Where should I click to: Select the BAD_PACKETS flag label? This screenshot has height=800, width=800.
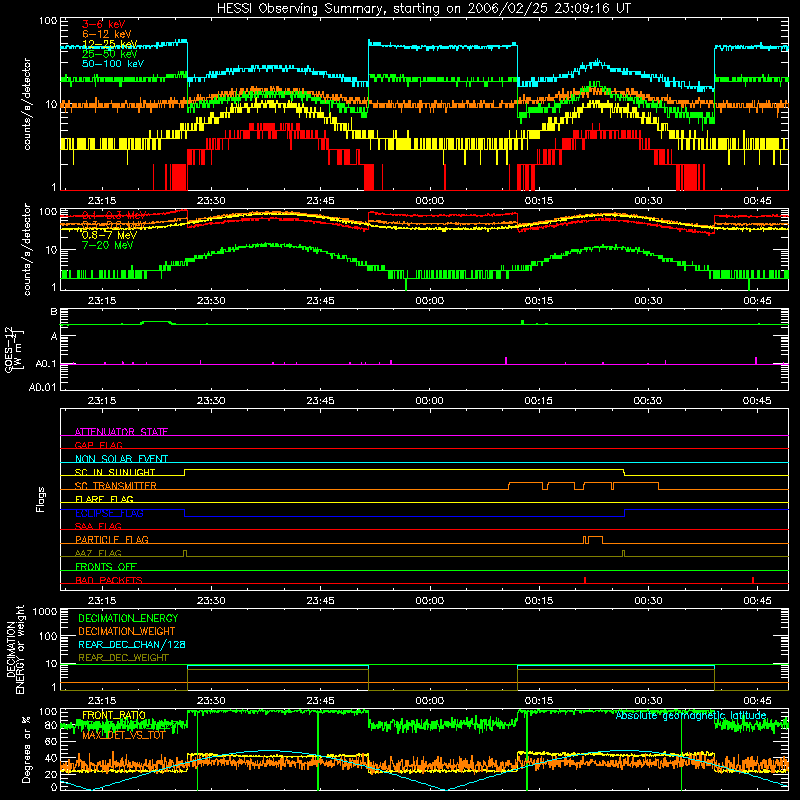tap(109, 580)
